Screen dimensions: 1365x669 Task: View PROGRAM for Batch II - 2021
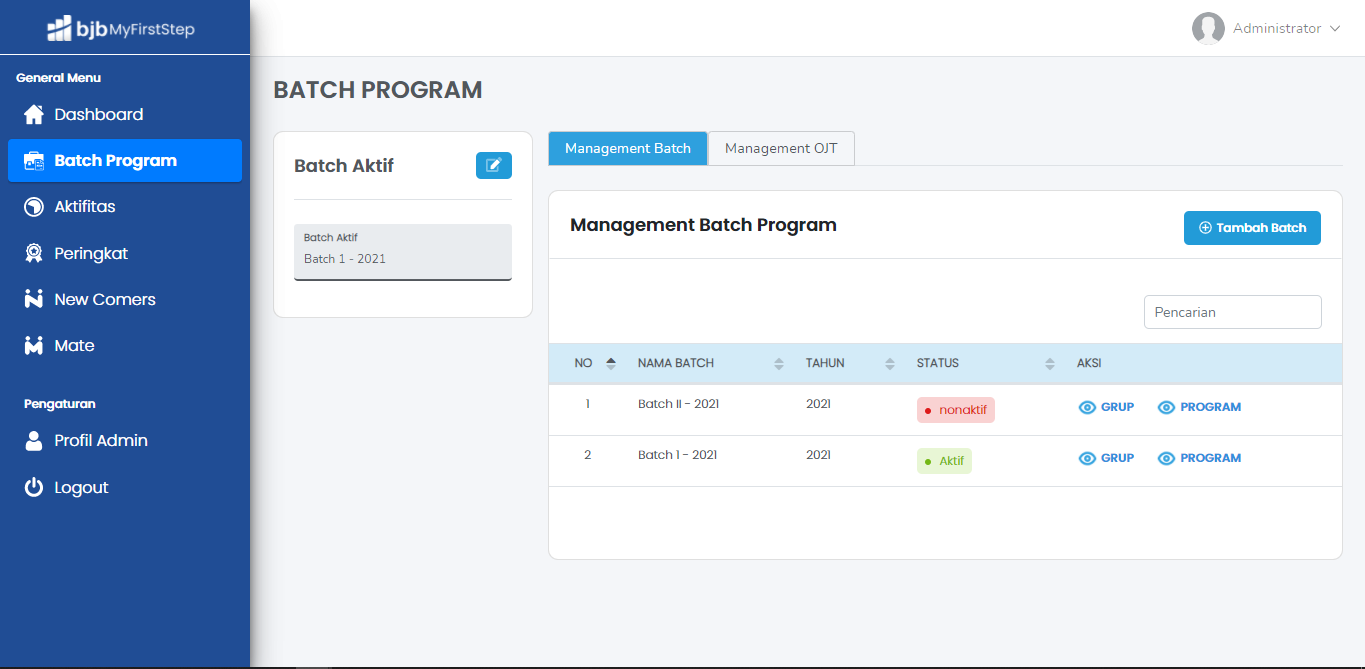[x=1199, y=408]
